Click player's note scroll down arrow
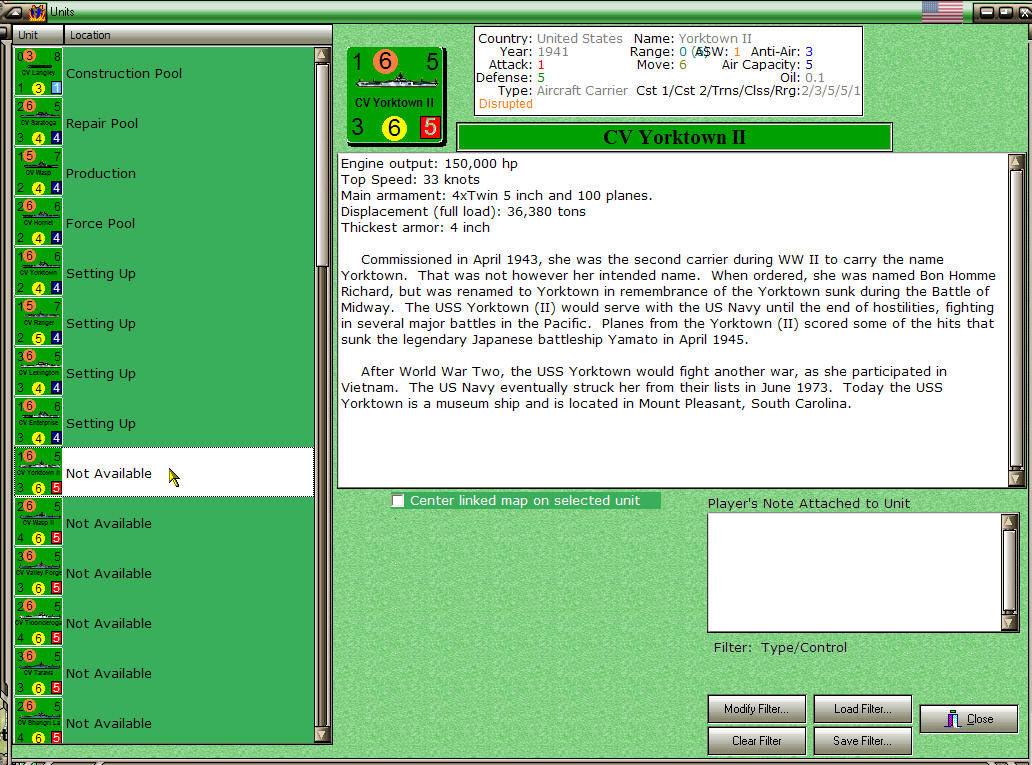This screenshot has height=765, width=1032. (x=1009, y=623)
